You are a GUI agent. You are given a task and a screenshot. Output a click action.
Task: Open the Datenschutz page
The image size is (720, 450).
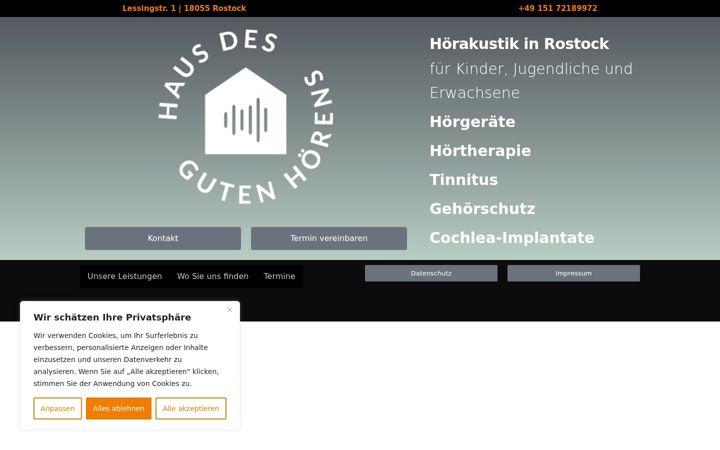pyautogui.click(x=431, y=273)
